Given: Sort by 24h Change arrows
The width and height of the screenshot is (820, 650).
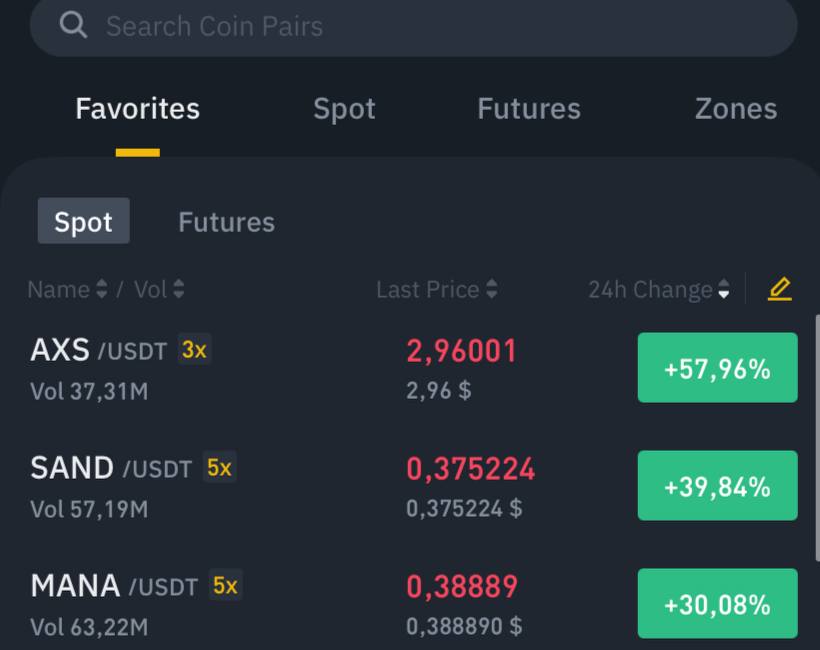Looking at the screenshot, I should 724,289.
